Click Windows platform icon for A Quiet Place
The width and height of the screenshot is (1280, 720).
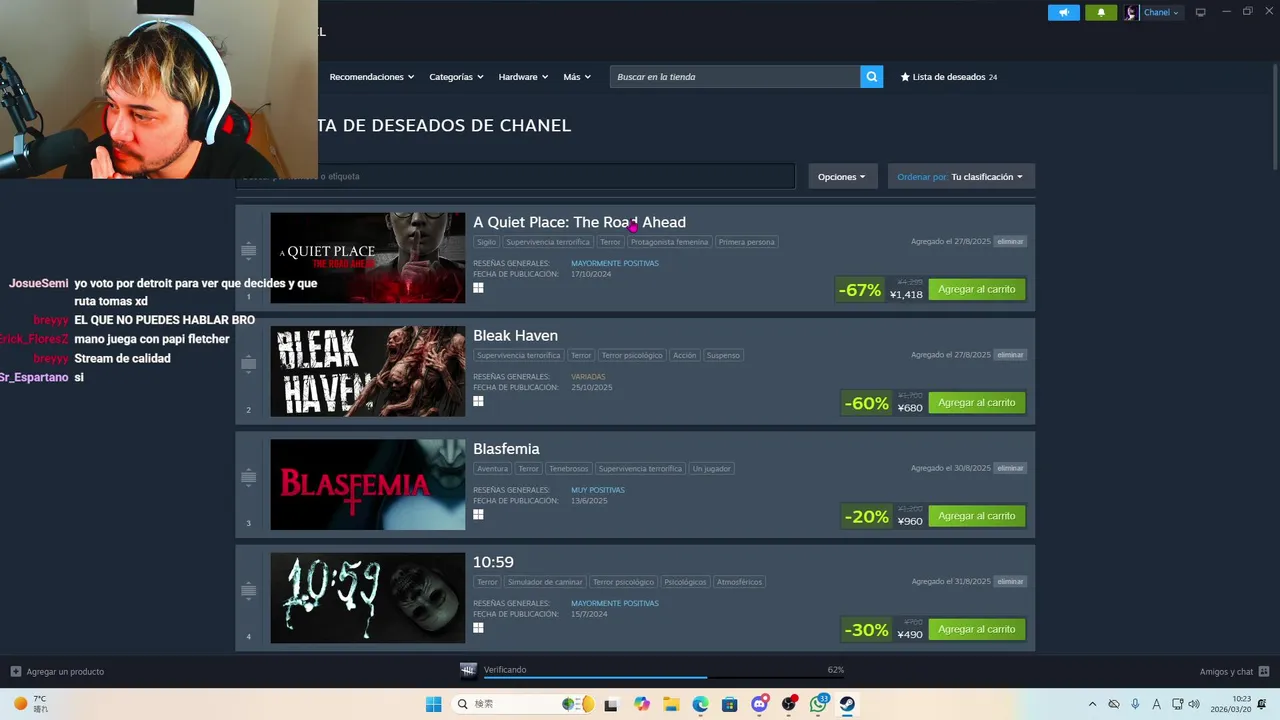tap(478, 288)
